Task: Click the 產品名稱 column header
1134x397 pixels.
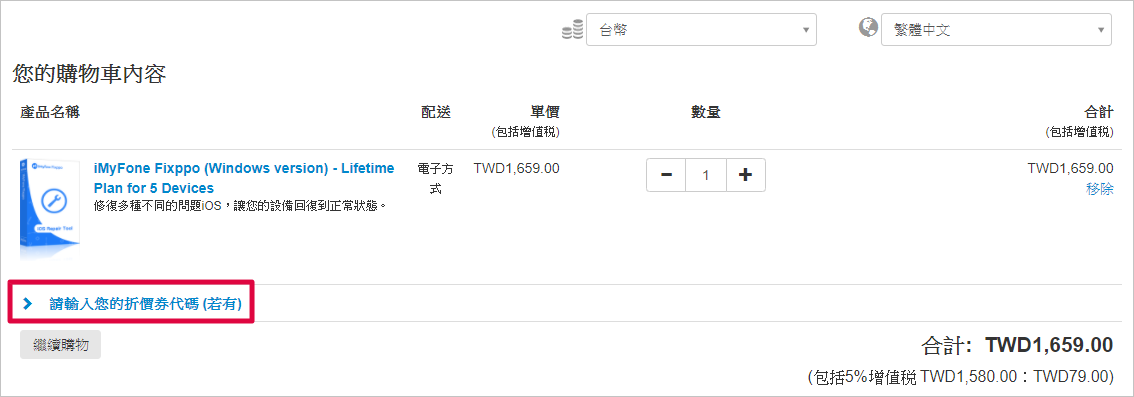Action: tap(50, 112)
